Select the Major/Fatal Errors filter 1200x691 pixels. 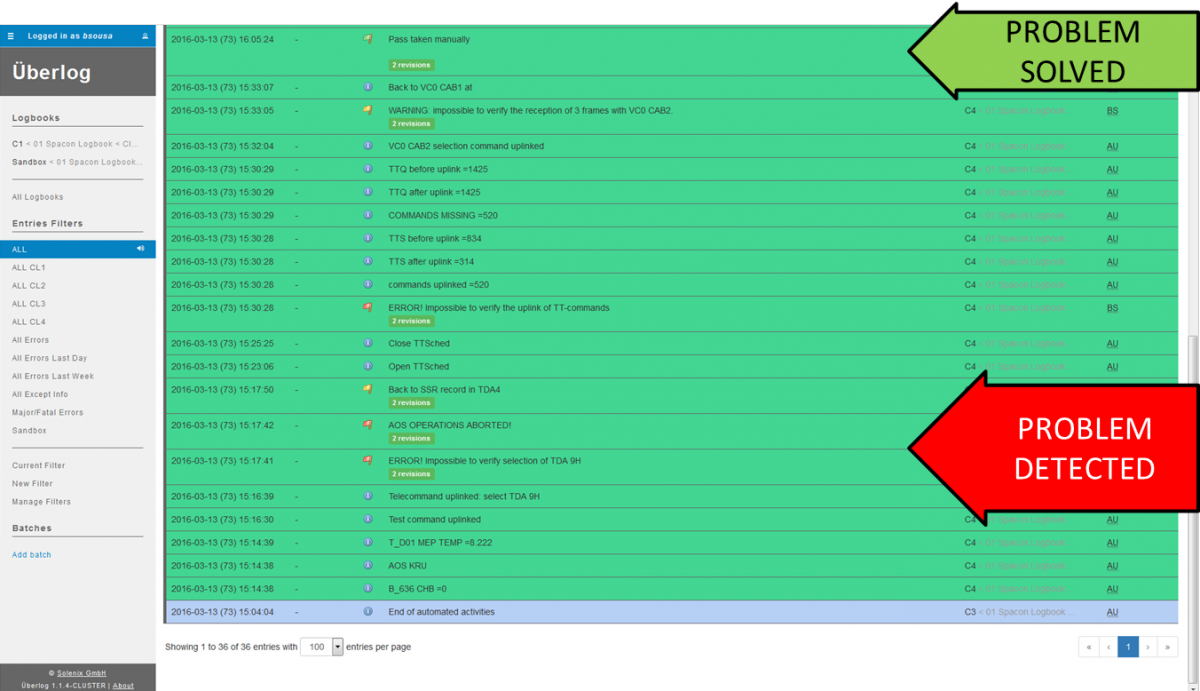point(47,412)
